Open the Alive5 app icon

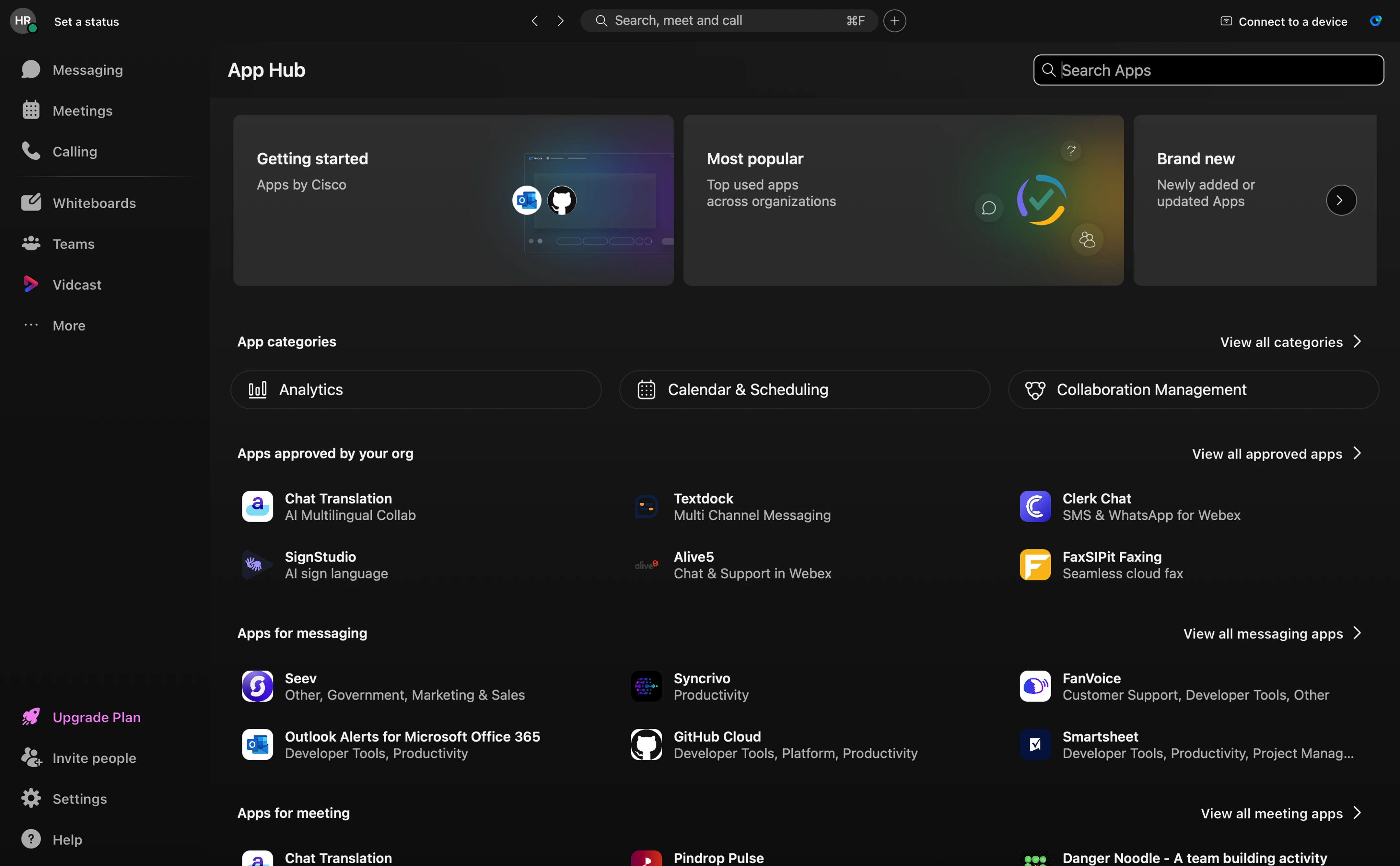pyautogui.click(x=646, y=565)
